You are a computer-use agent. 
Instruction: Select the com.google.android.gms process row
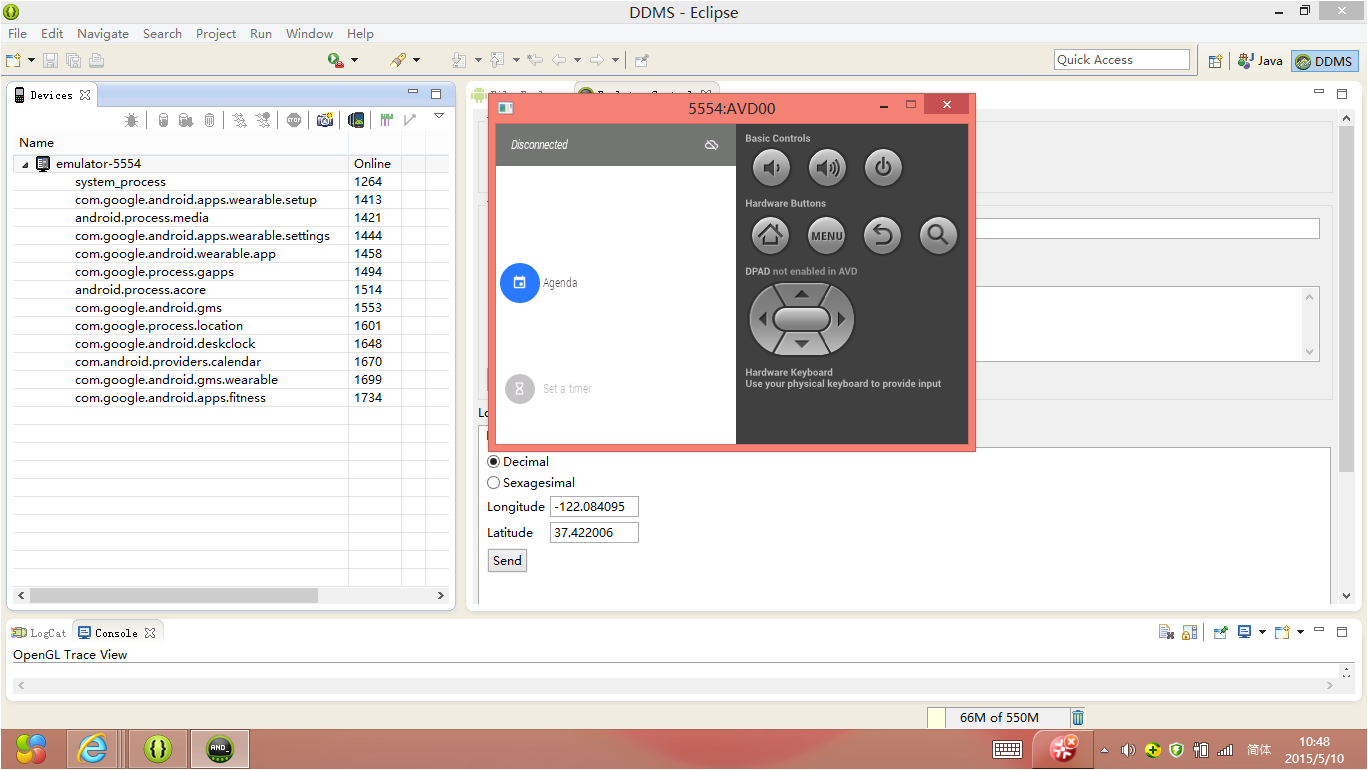tap(230, 308)
